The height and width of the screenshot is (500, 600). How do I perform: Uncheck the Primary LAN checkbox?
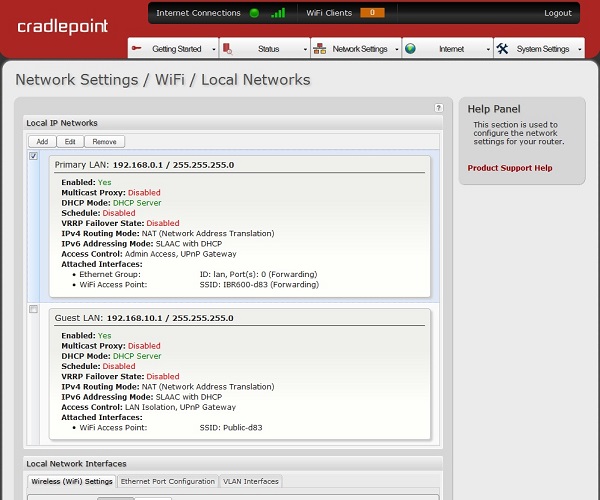34,156
